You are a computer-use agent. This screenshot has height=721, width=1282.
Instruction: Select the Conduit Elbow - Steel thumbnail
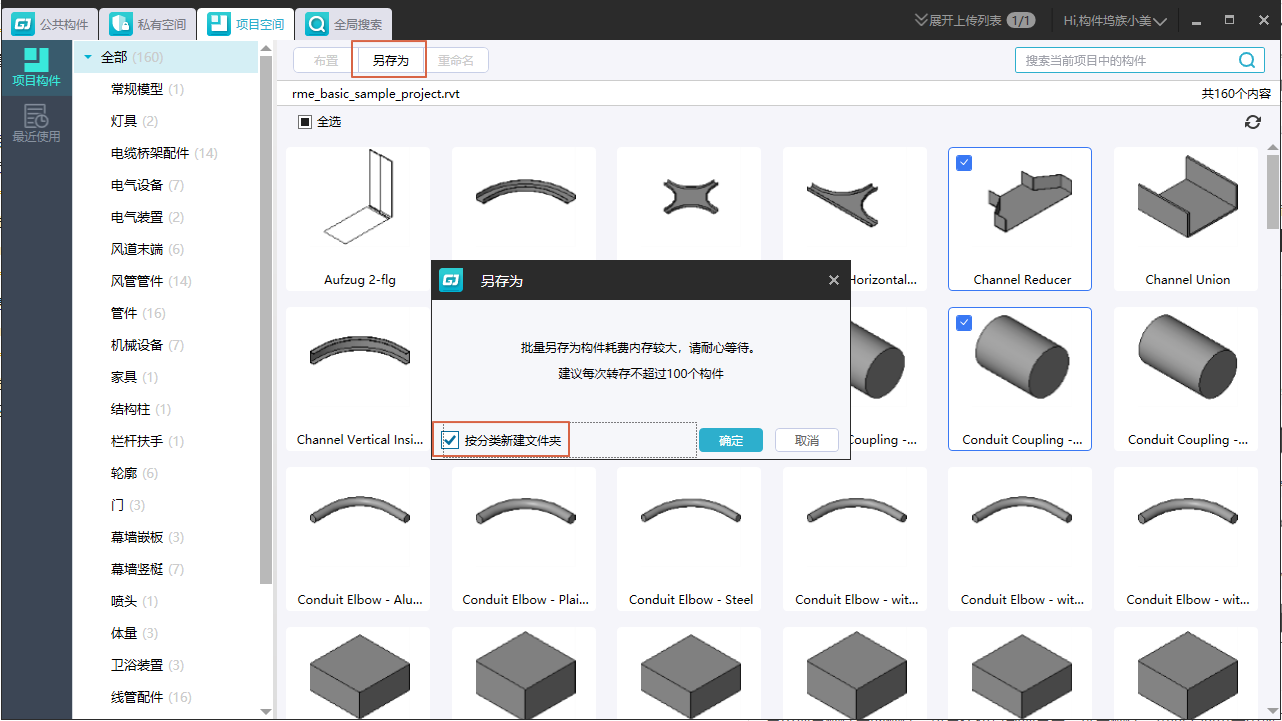(x=689, y=539)
